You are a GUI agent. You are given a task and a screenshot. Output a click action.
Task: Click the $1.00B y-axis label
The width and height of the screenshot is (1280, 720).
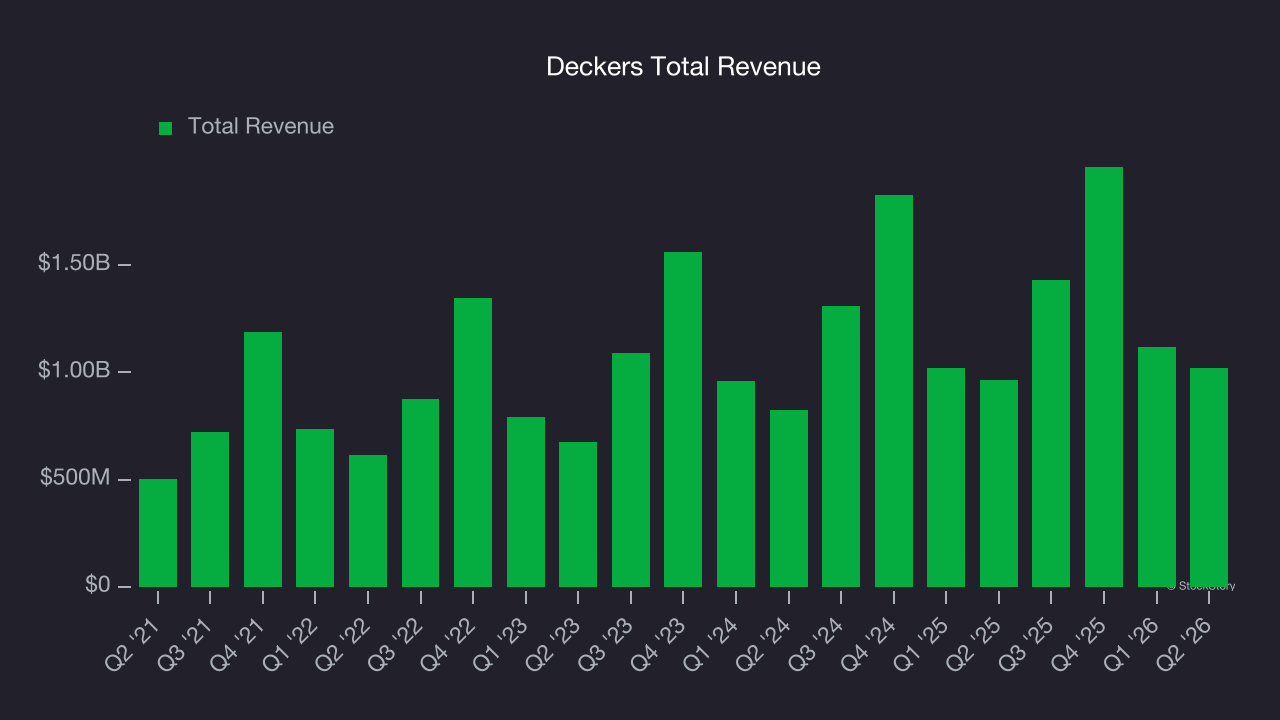(x=74, y=370)
